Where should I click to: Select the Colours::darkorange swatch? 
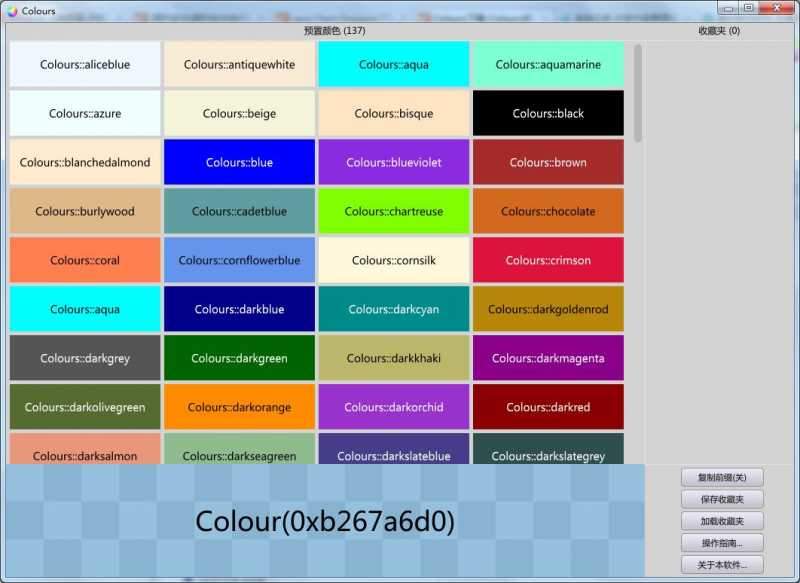(239, 407)
